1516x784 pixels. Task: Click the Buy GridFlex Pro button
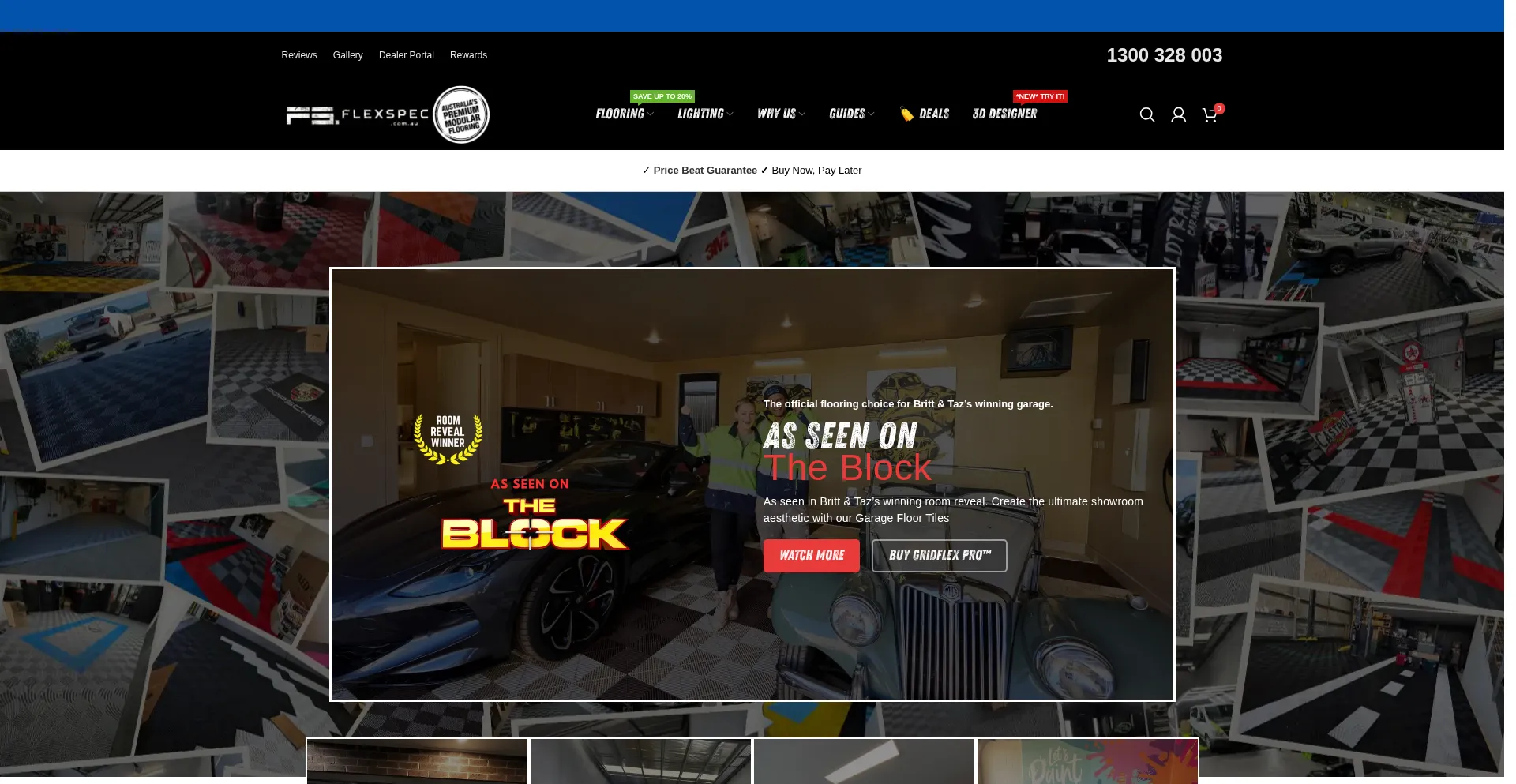940,556
